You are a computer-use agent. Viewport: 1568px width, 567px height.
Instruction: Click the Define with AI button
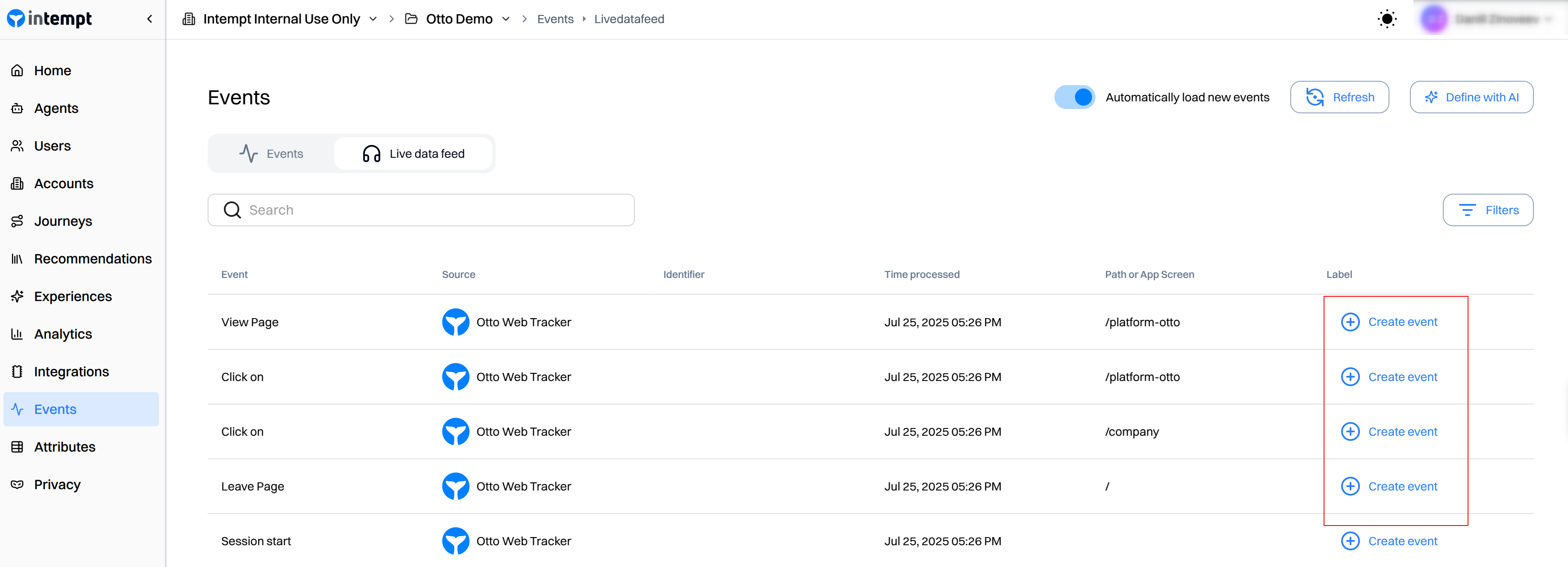tap(1471, 97)
